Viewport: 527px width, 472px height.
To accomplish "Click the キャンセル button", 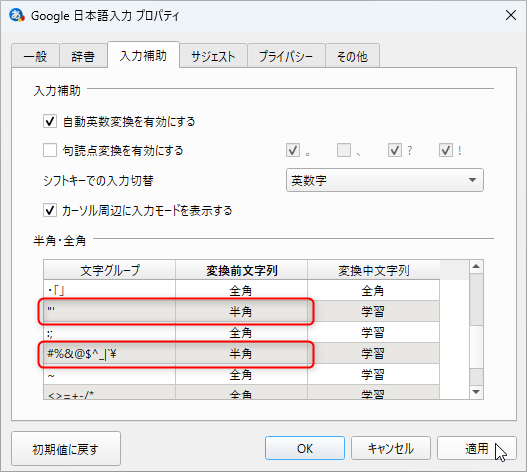I will (x=391, y=448).
